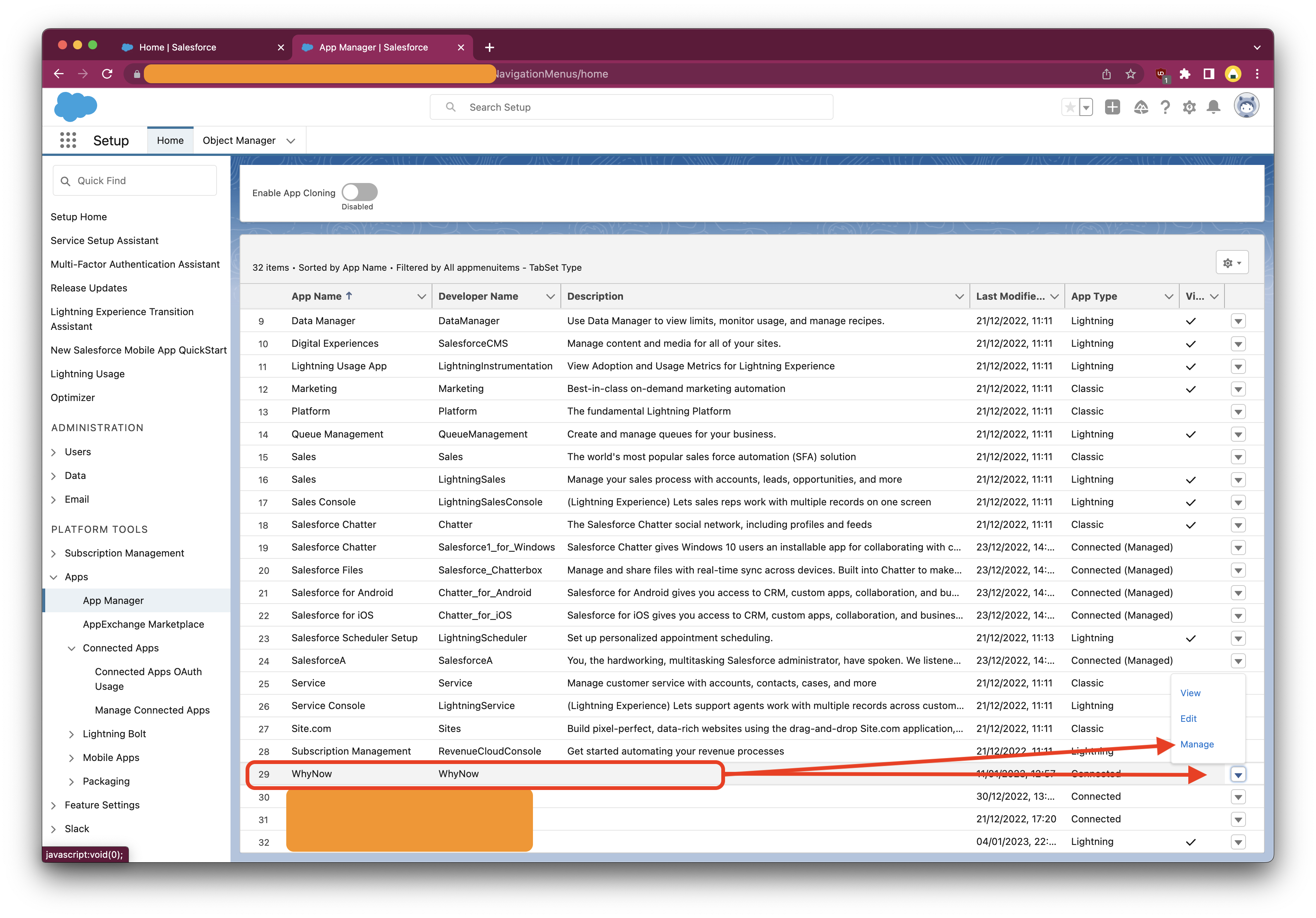
Task: Open row actions arrow for Salesforce Files
Action: pos(1238,570)
